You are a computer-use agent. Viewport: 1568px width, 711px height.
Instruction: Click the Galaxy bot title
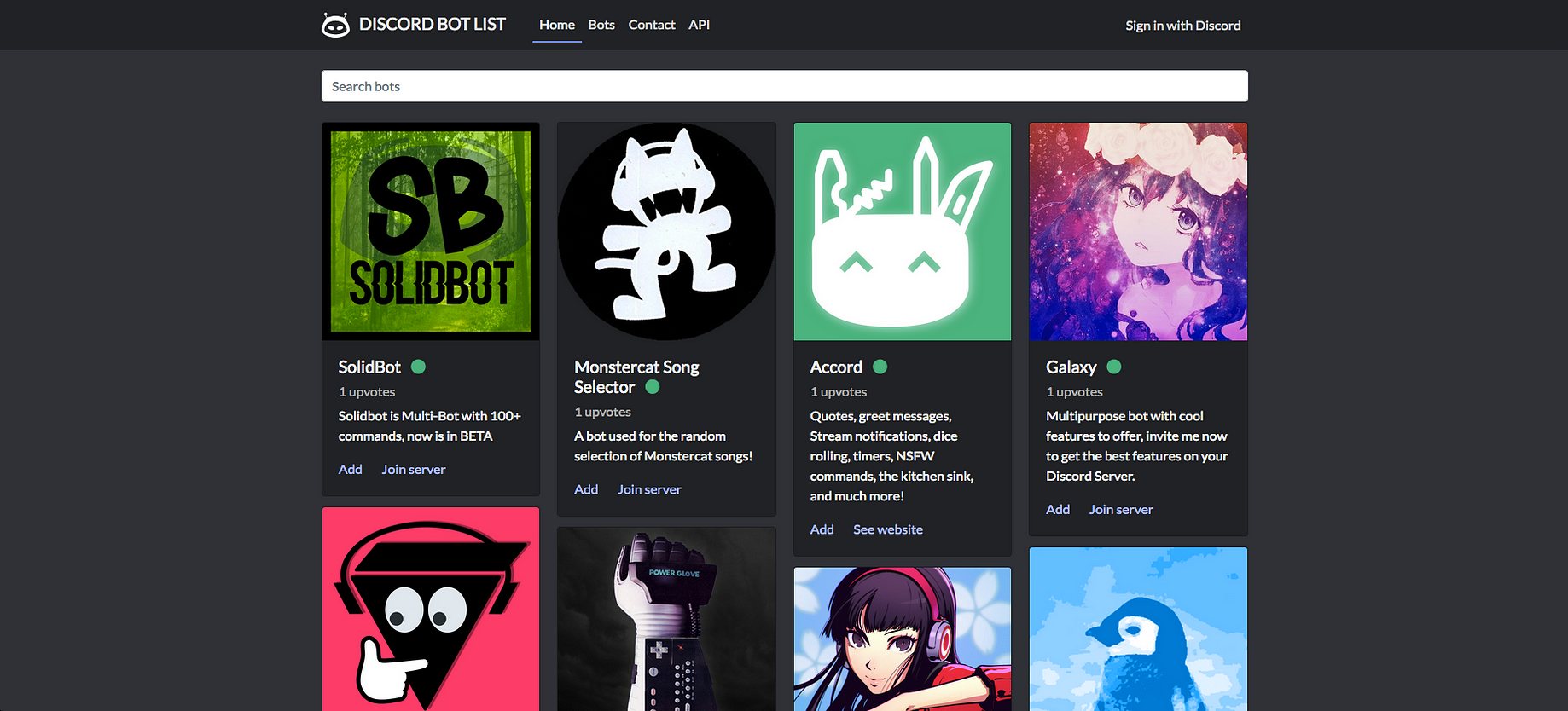[1071, 367]
